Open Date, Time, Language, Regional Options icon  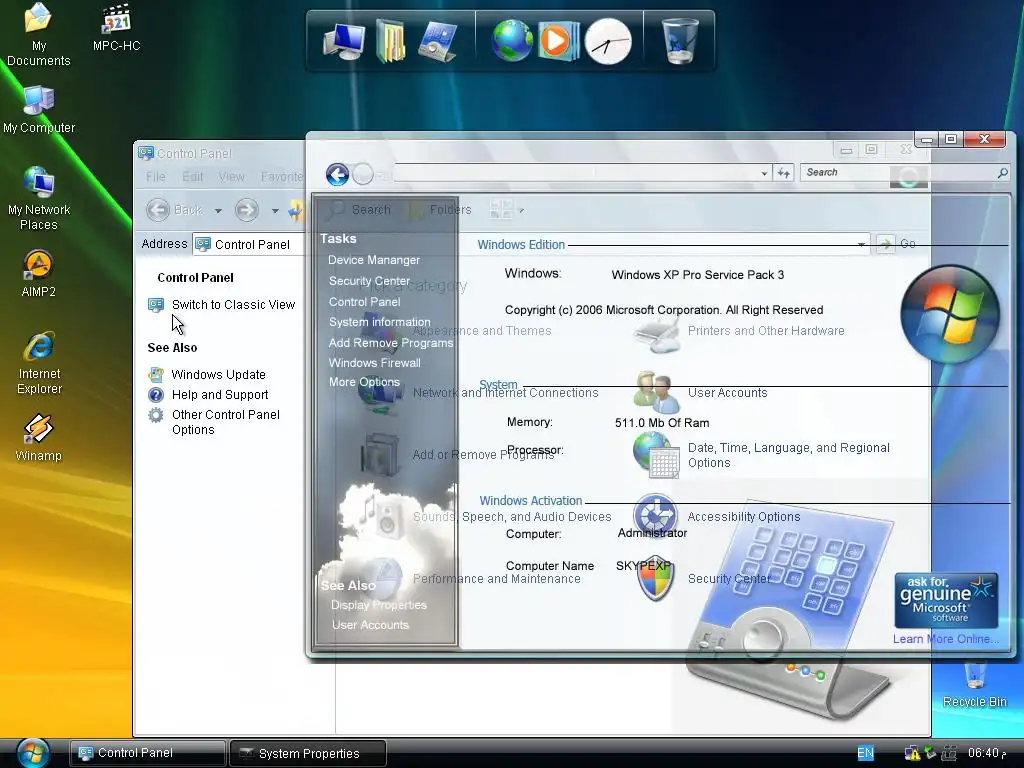(x=656, y=455)
